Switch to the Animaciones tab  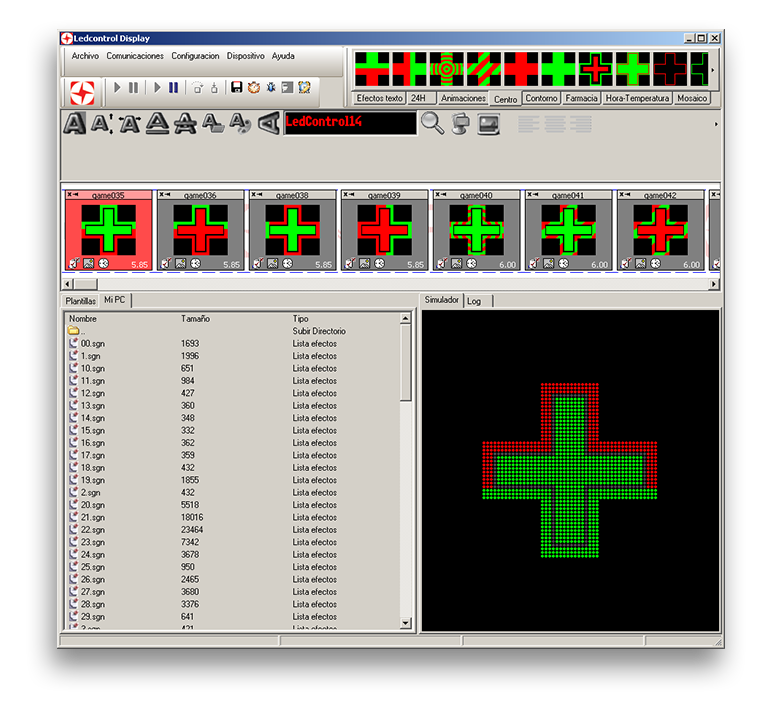(x=463, y=99)
